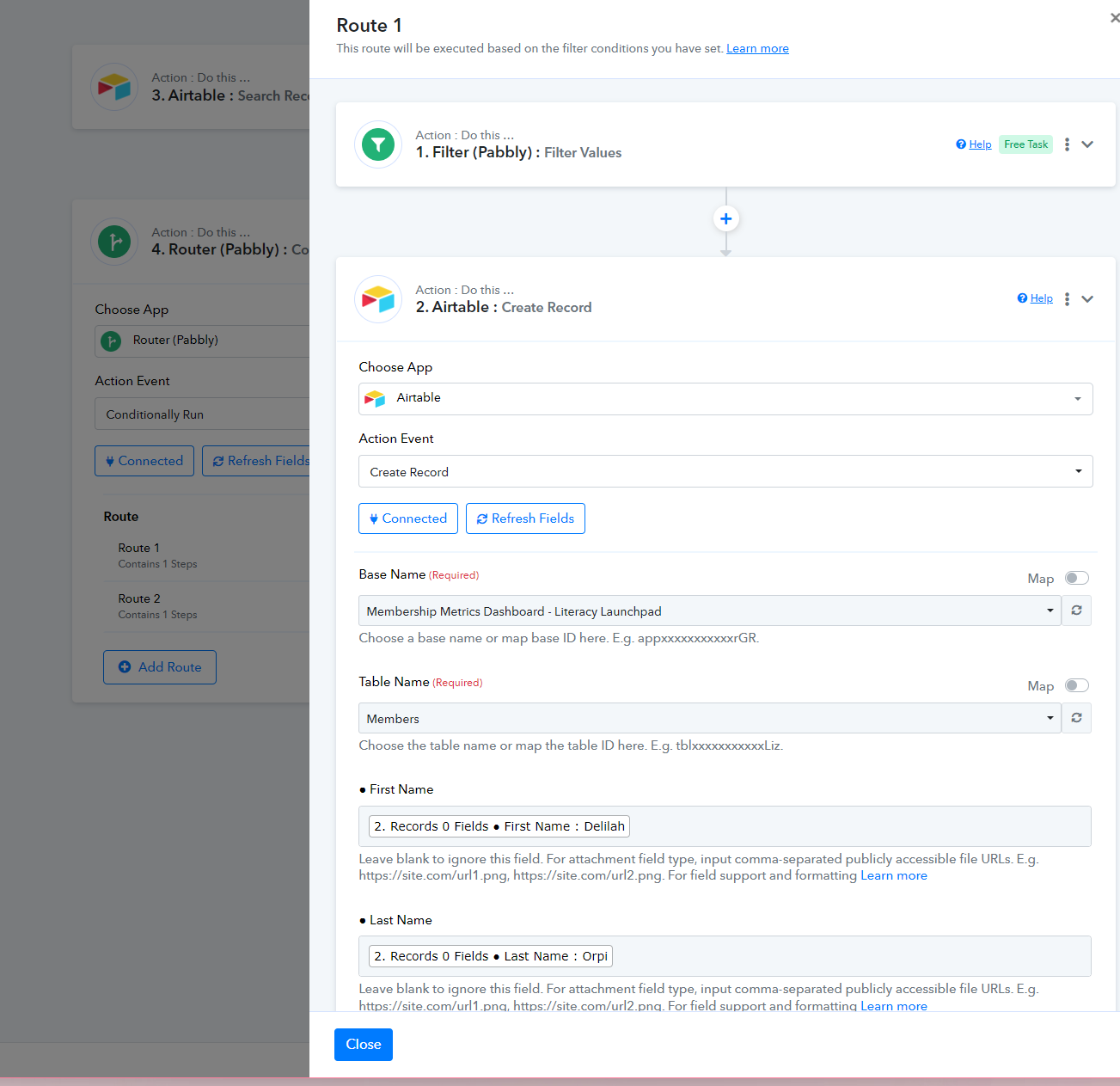Click background step '3. Airtable : Search' title
This screenshot has width=1120, height=1086.
[x=230, y=95]
